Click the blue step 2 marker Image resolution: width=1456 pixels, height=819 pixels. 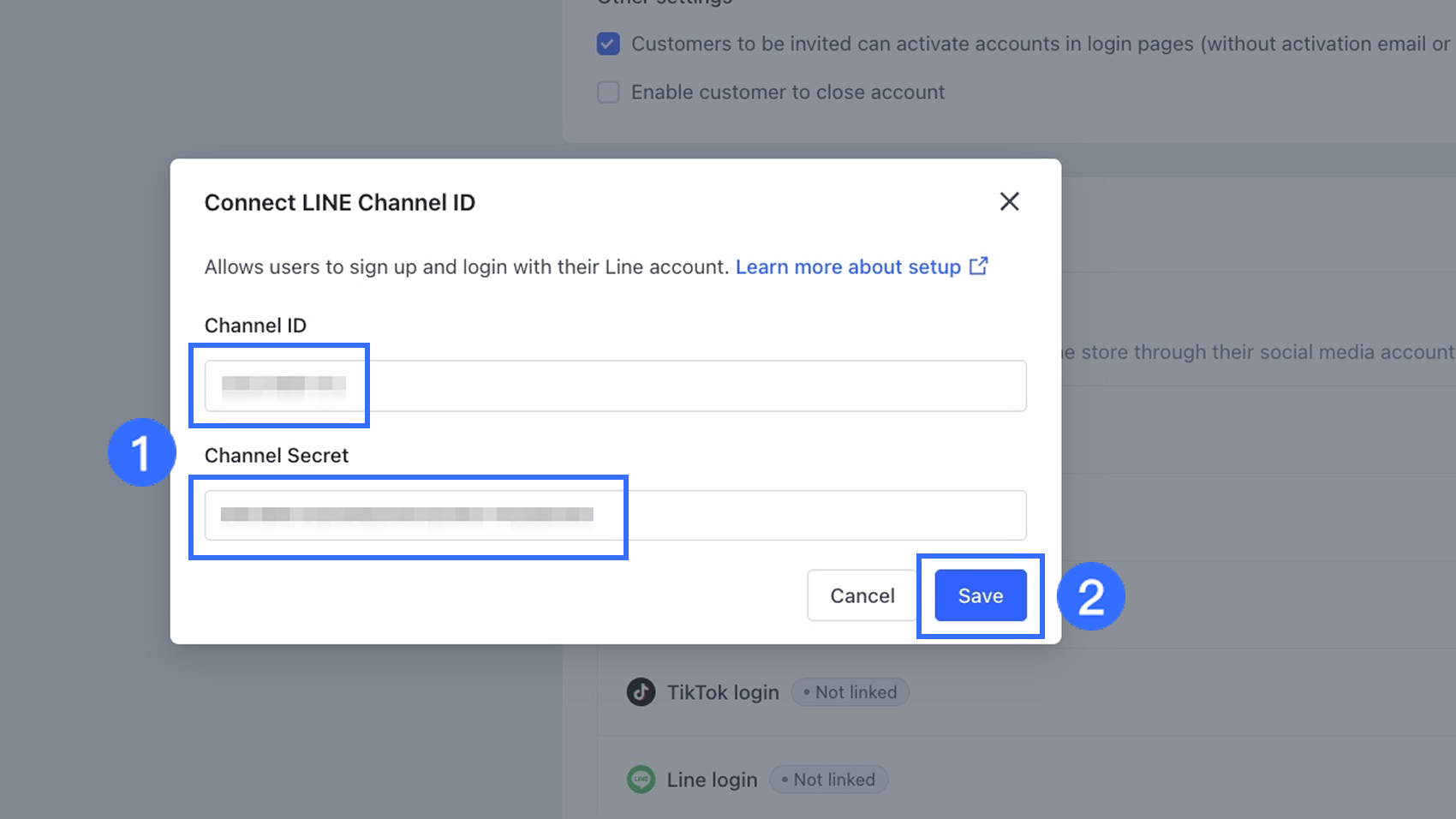pos(1090,596)
